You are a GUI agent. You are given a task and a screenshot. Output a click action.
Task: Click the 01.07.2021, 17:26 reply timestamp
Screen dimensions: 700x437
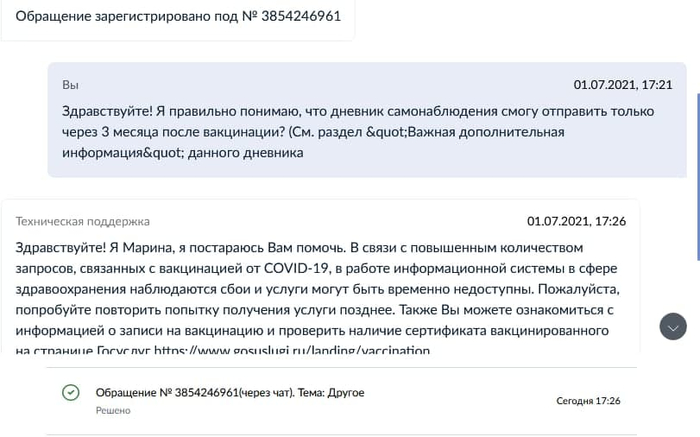click(576, 221)
